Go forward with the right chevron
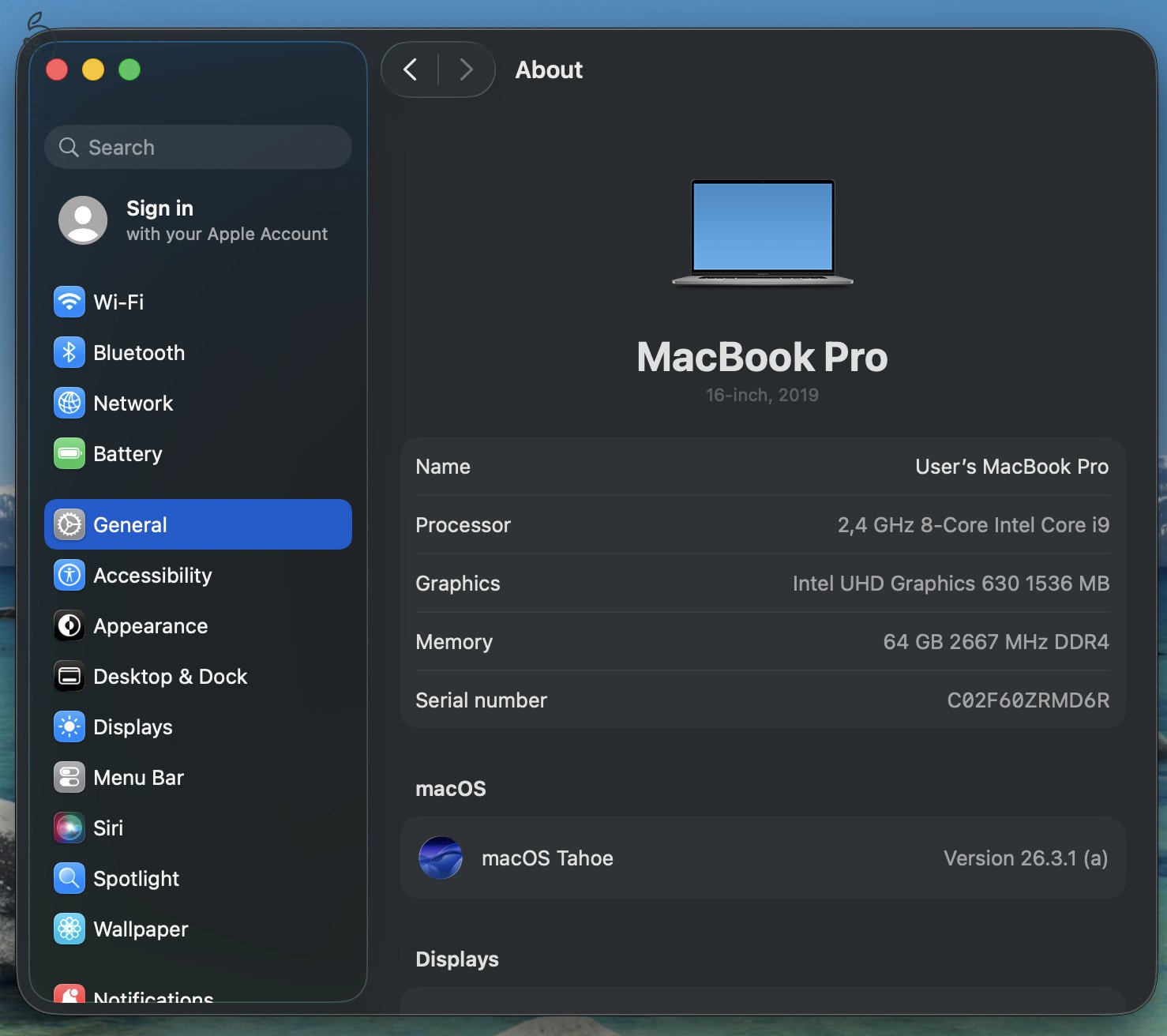 pos(467,69)
